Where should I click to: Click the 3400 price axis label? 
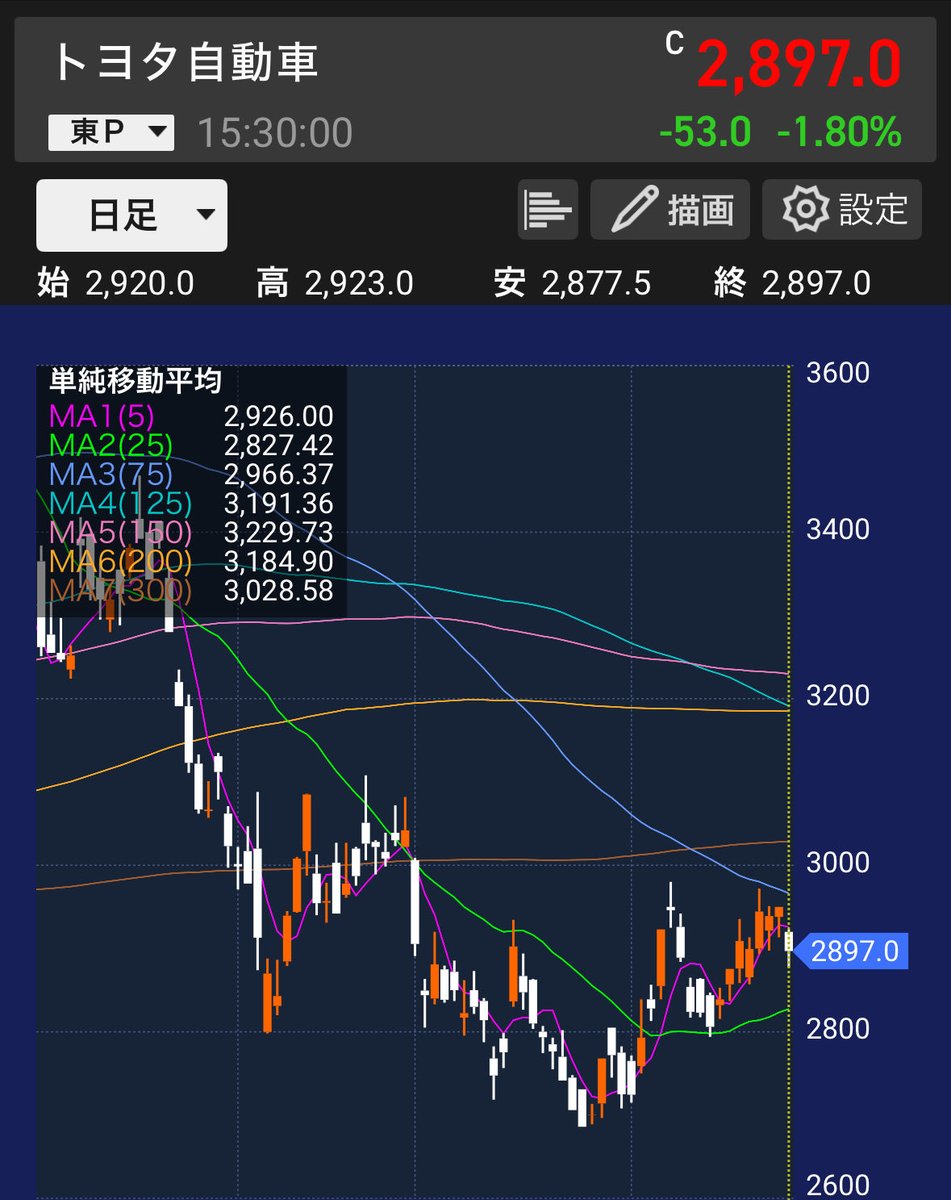coord(838,529)
